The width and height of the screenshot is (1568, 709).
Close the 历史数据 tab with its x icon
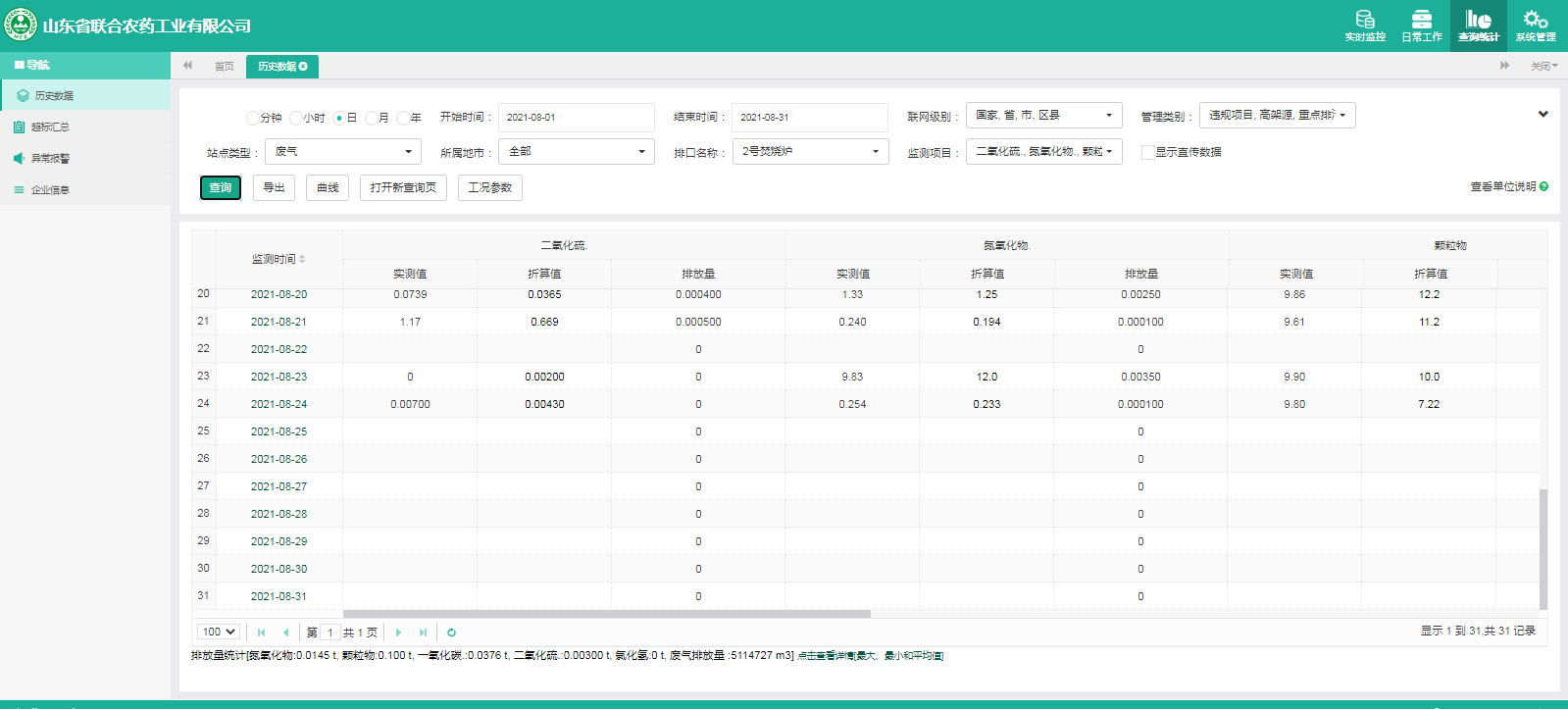pyautogui.click(x=304, y=67)
